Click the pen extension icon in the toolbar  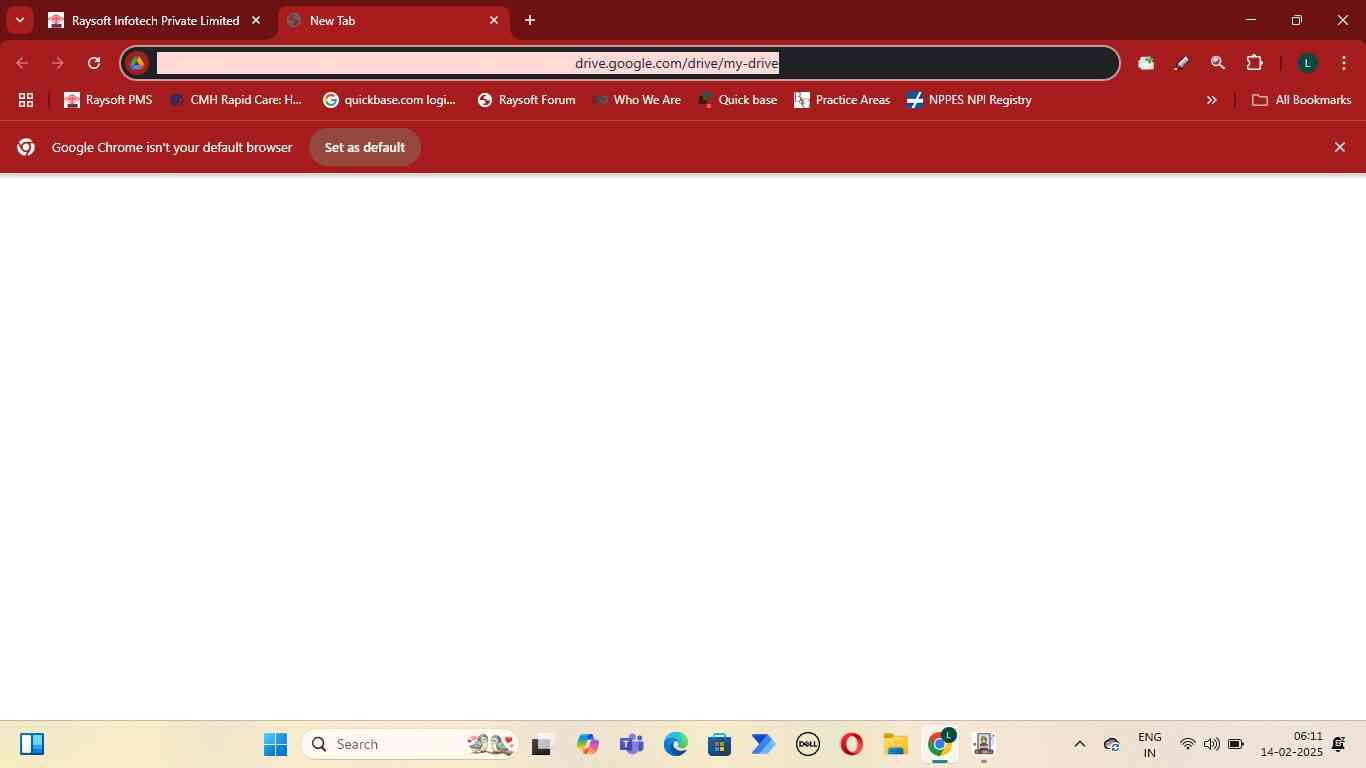click(1181, 63)
